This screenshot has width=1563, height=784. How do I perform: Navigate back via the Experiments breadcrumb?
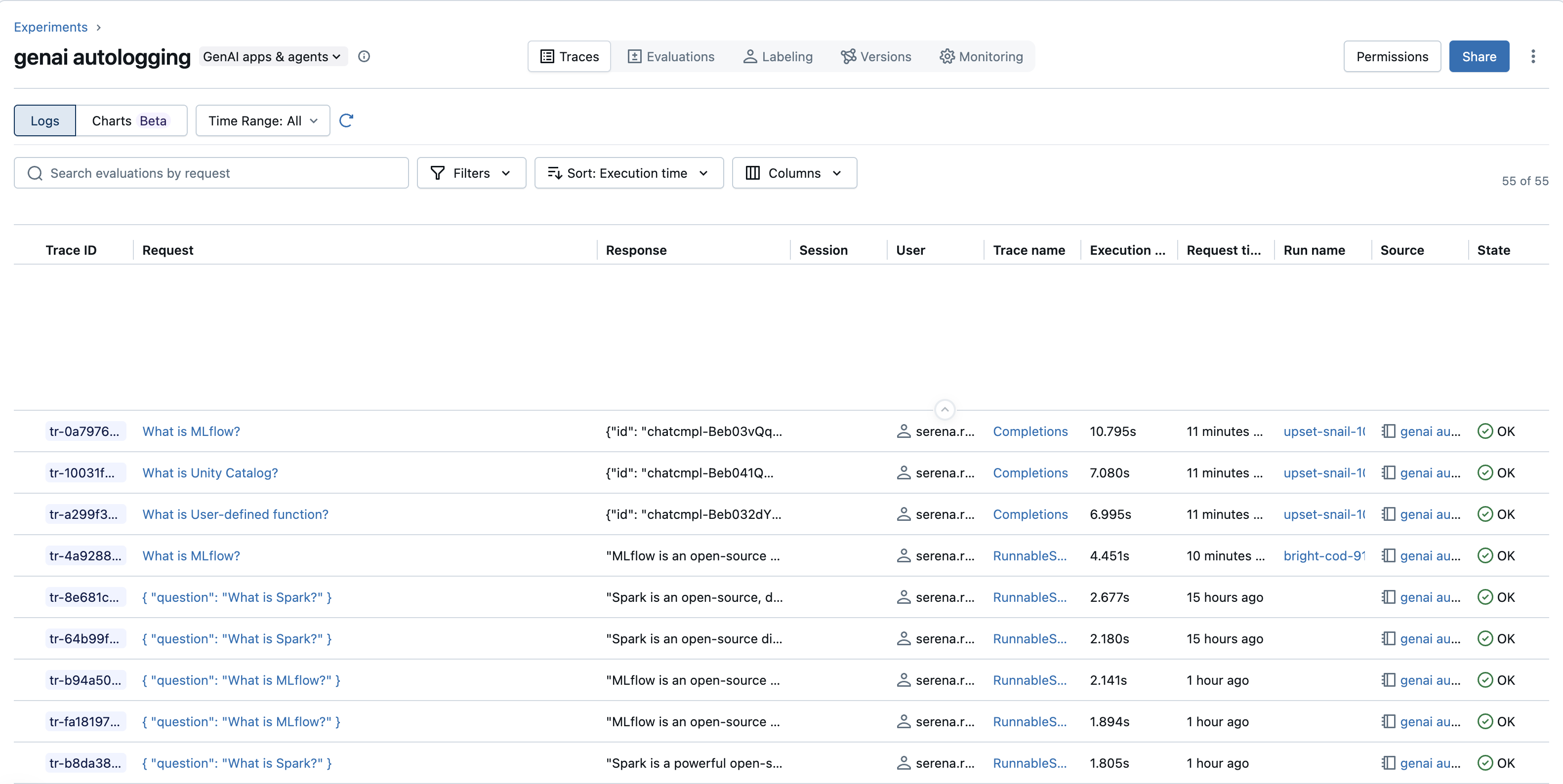click(x=51, y=27)
